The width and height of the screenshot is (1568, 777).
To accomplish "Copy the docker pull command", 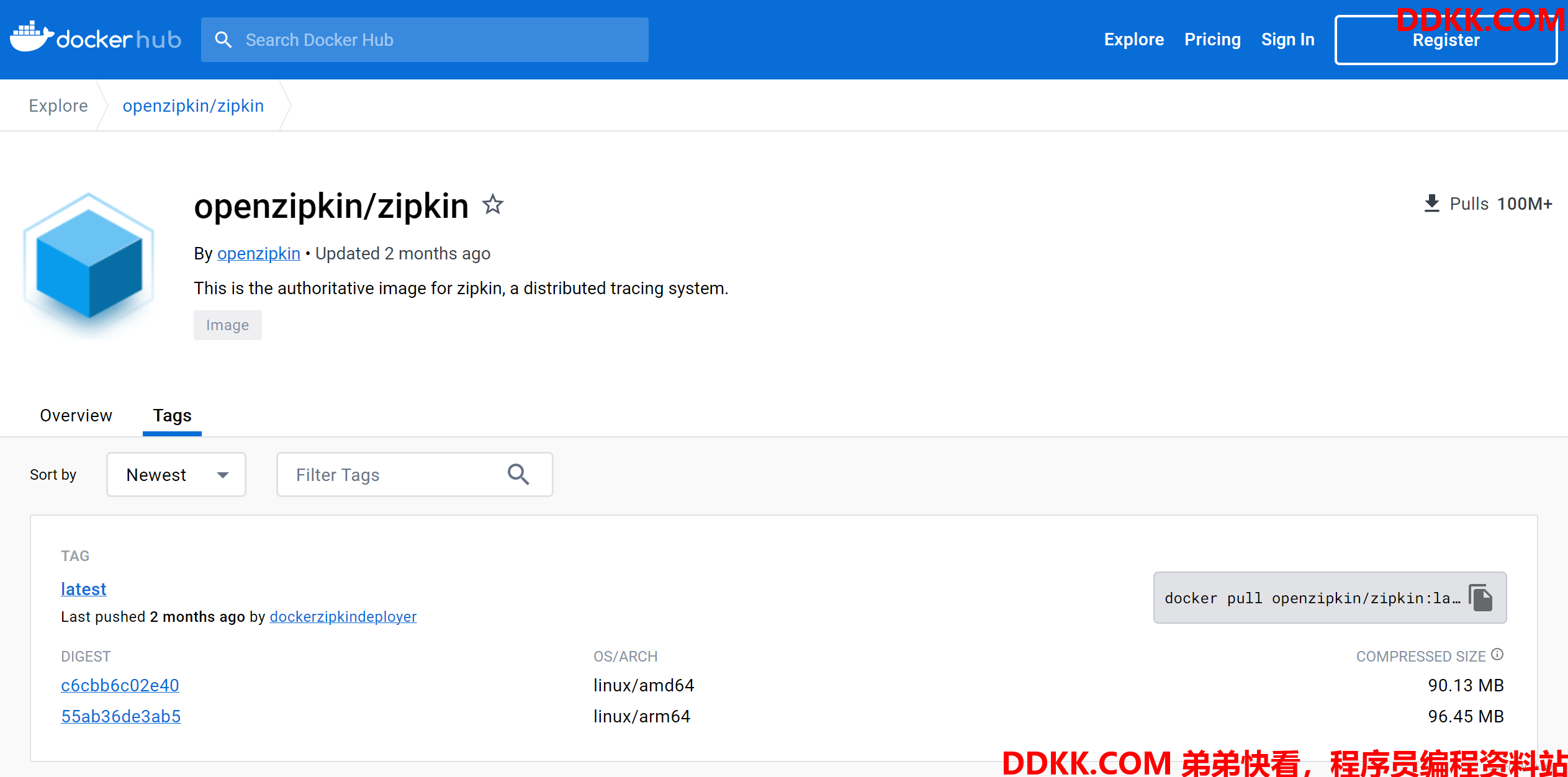I will (x=1481, y=598).
